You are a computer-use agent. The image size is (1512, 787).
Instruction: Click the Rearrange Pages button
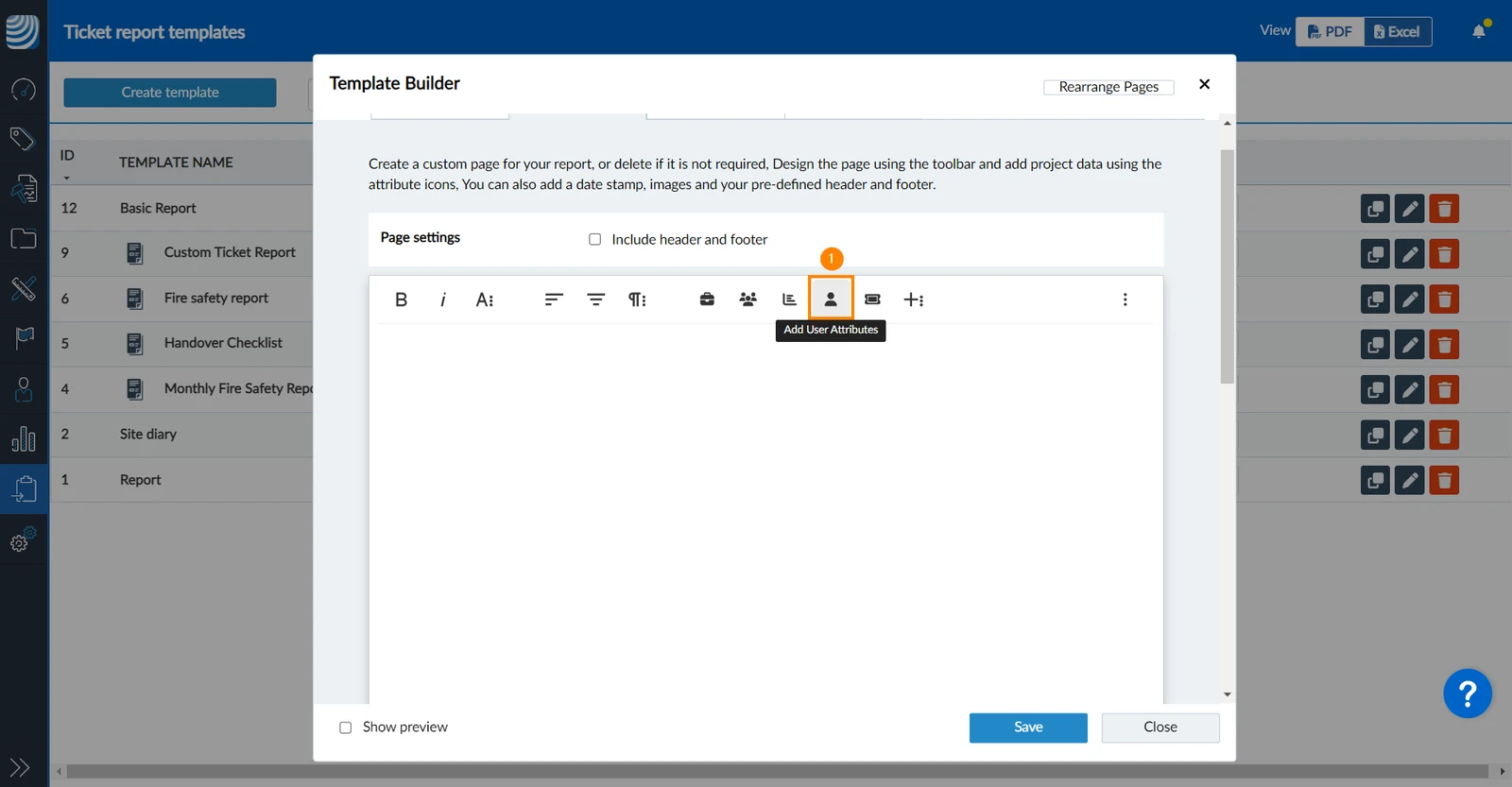pos(1108,87)
